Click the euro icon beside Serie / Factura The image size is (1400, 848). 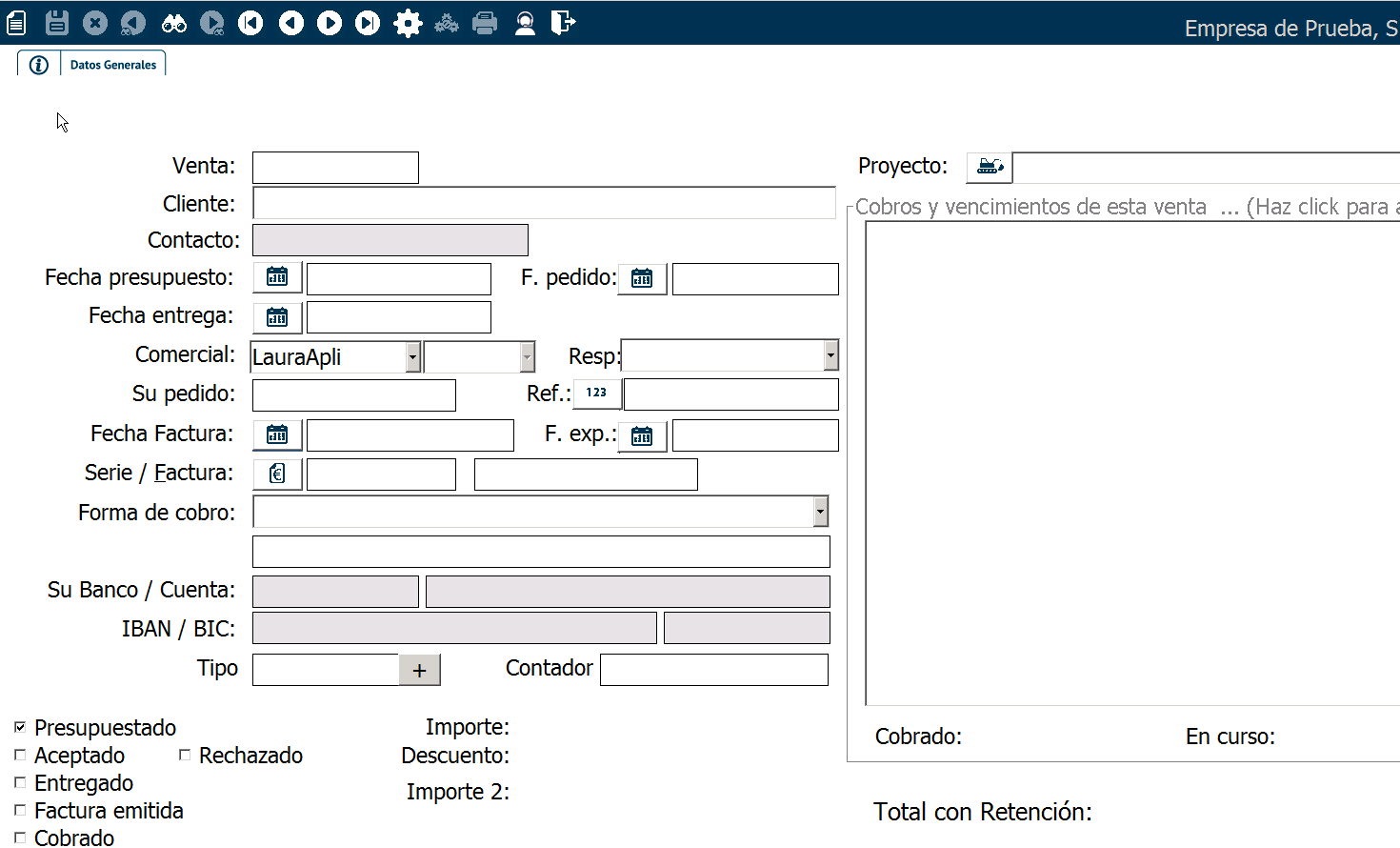point(277,474)
